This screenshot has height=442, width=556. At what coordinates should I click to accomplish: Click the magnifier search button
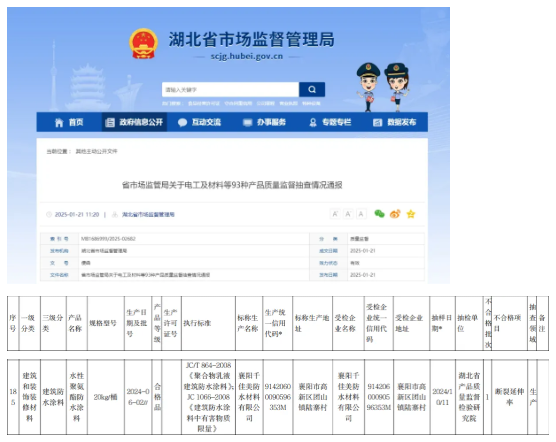point(312,89)
